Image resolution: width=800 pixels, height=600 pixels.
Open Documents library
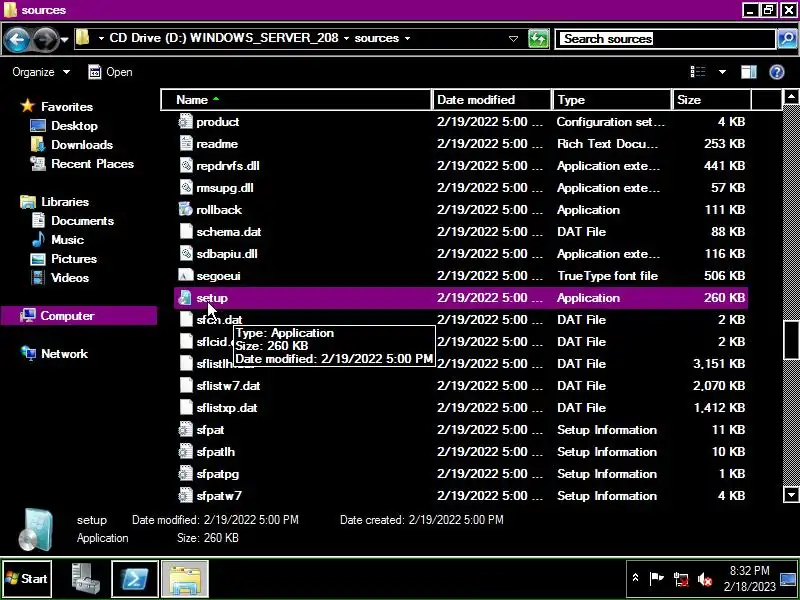click(x=82, y=221)
